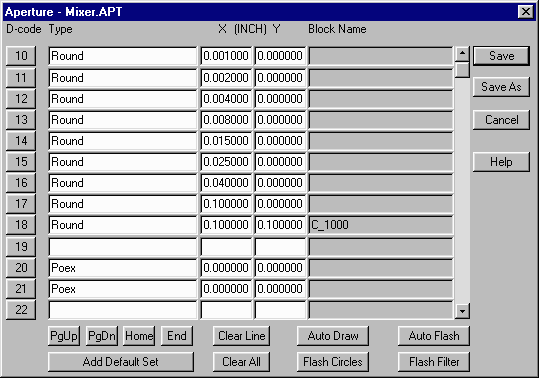Go up a page with PgUp
Image resolution: width=539 pixels, height=378 pixels.
pyautogui.click(x=64, y=336)
